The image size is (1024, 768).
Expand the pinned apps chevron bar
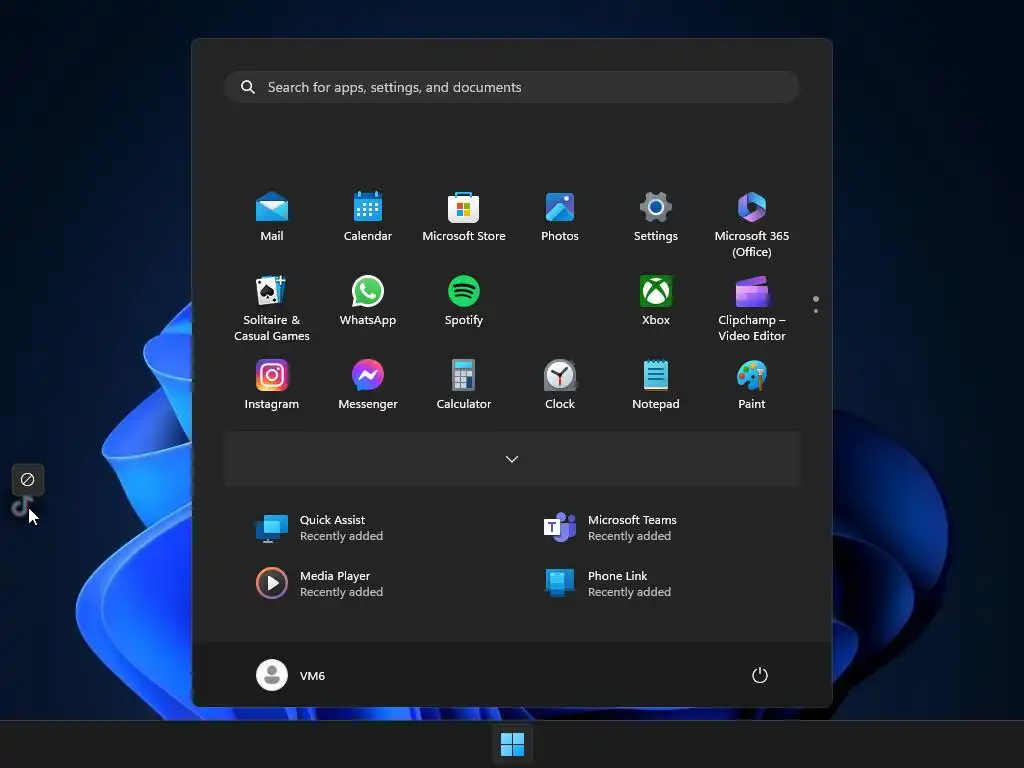click(x=512, y=459)
